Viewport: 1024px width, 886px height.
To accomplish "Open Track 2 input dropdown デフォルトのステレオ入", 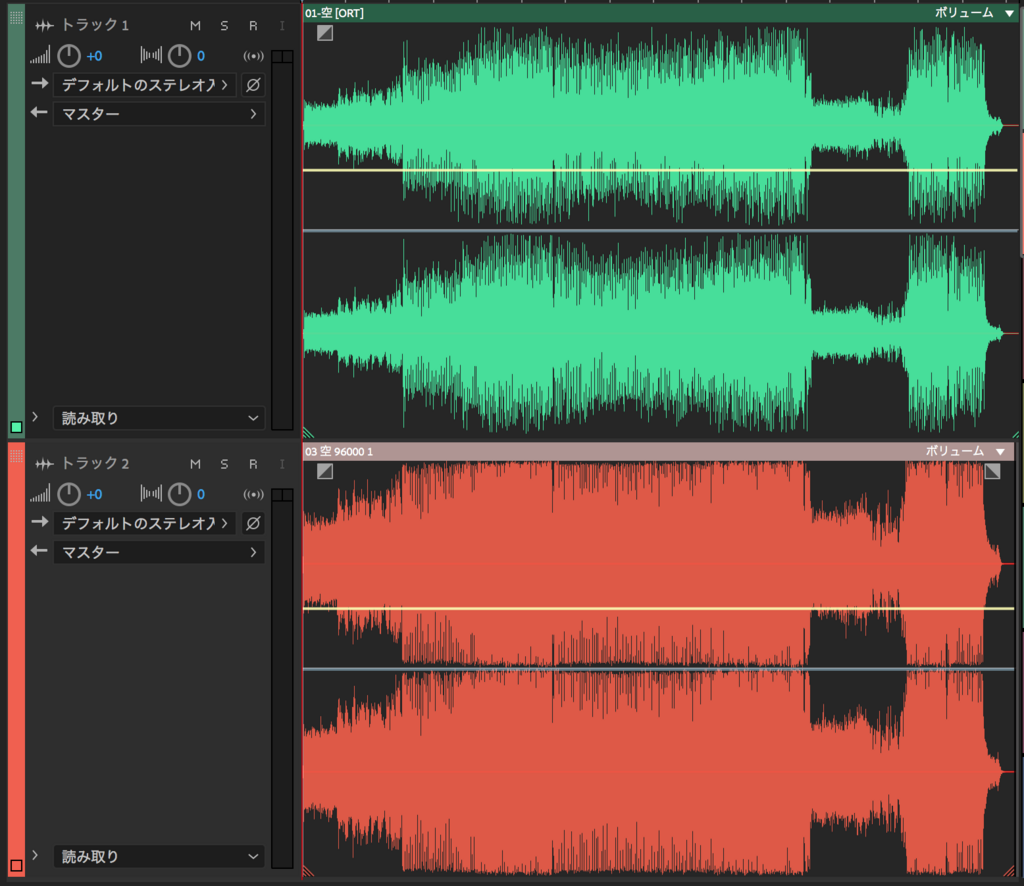I will (144, 523).
